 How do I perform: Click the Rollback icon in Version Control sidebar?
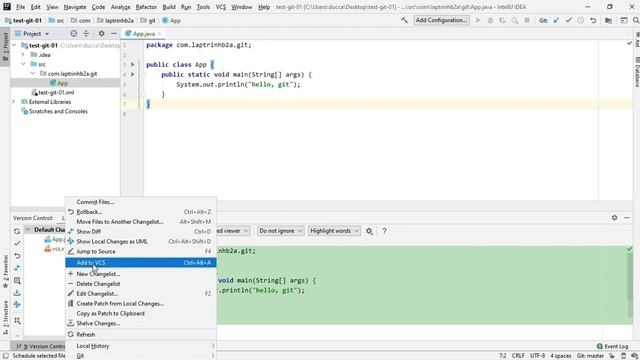(17, 256)
